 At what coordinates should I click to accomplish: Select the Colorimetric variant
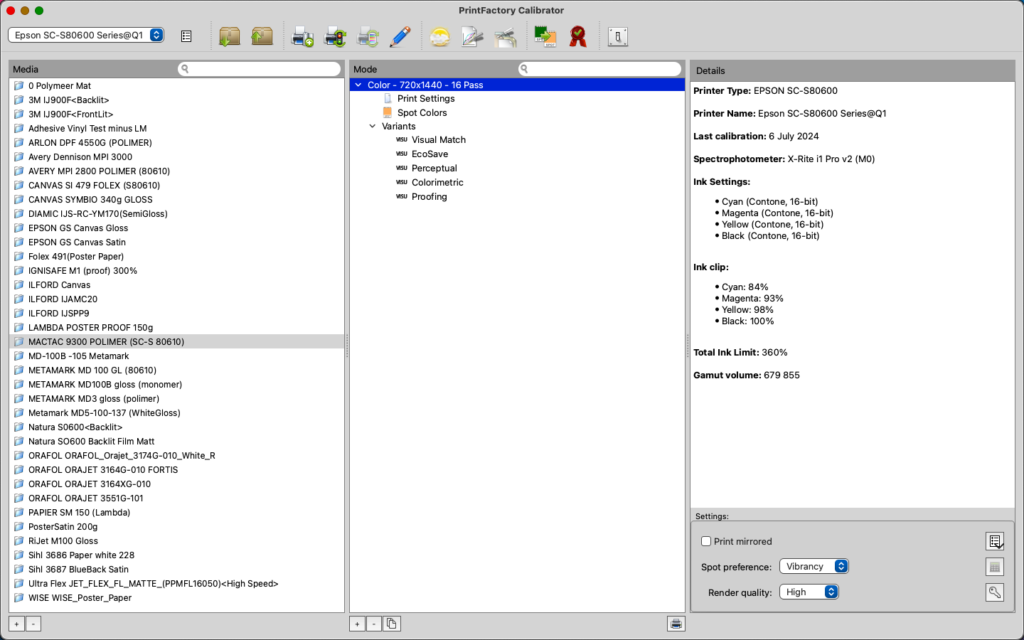coord(437,182)
